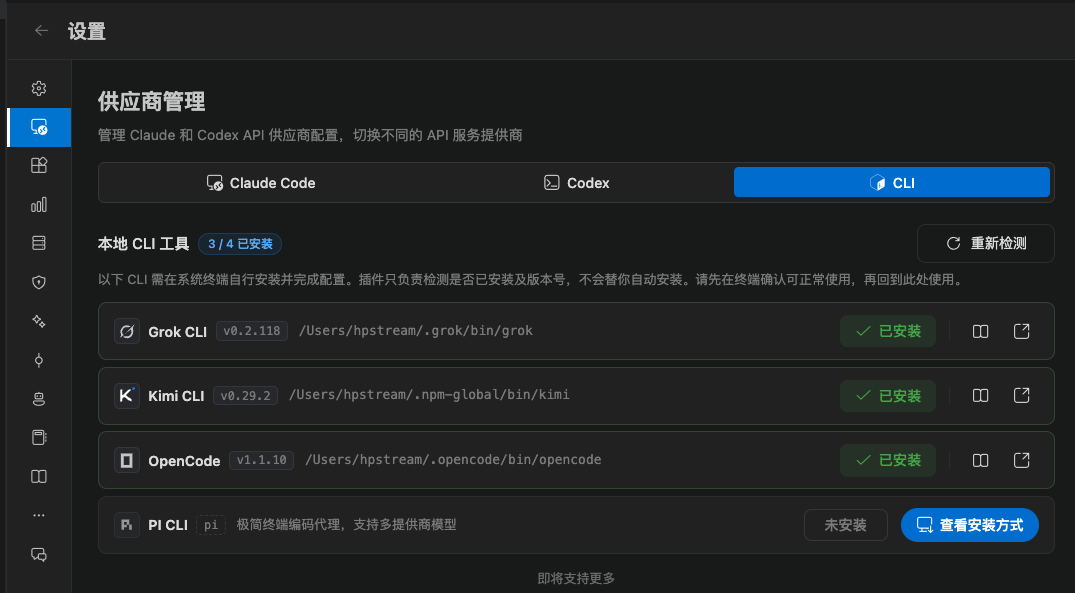Select the CLI tab

[892, 182]
